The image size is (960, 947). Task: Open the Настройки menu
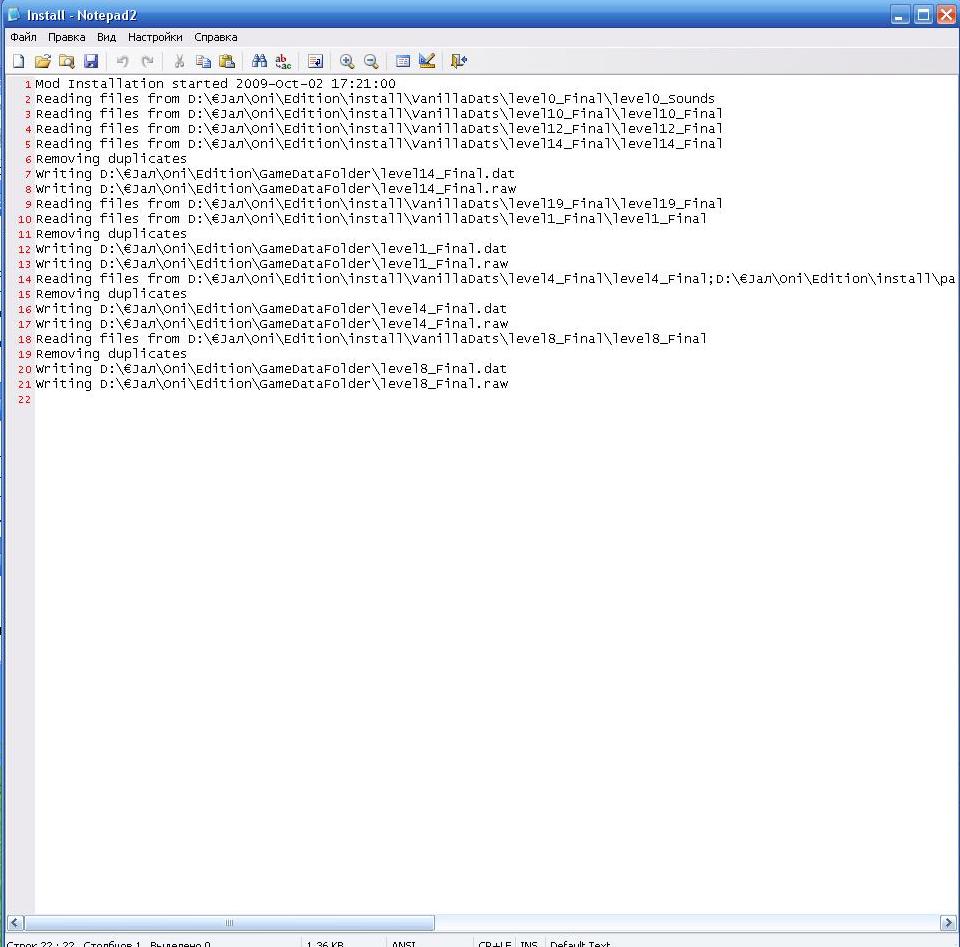tap(155, 37)
